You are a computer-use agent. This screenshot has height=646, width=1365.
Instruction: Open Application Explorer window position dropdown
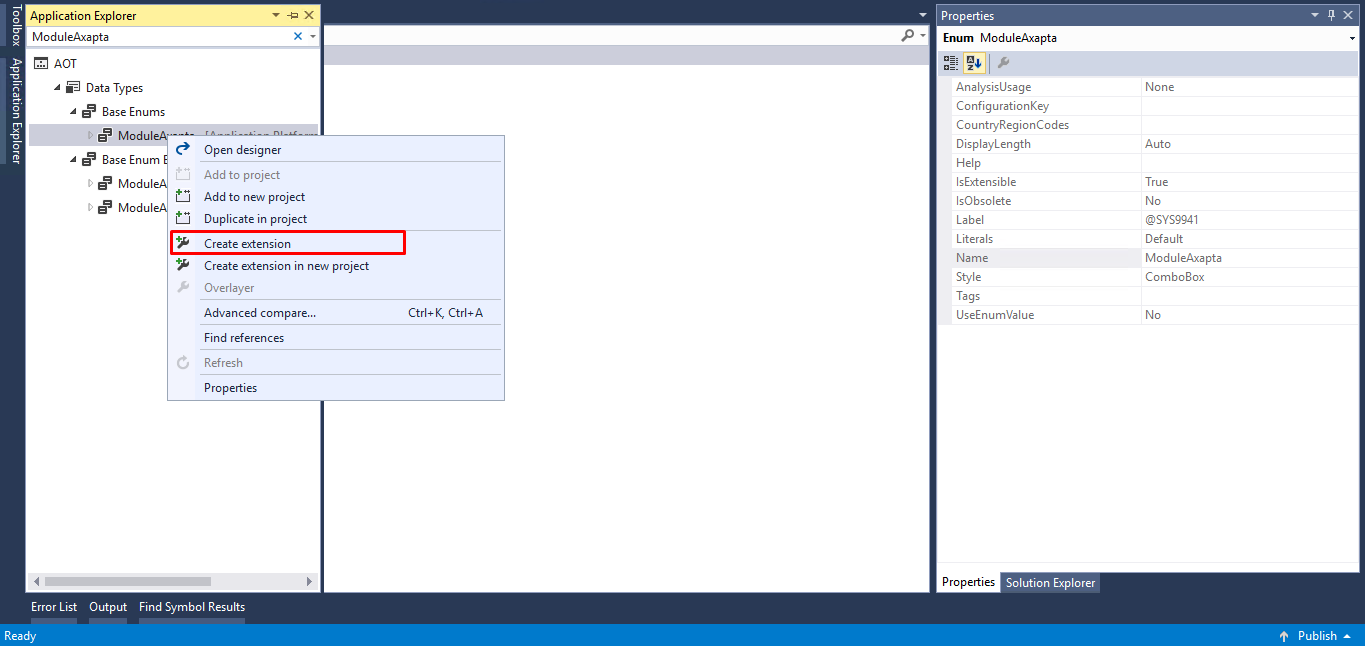[276, 15]
